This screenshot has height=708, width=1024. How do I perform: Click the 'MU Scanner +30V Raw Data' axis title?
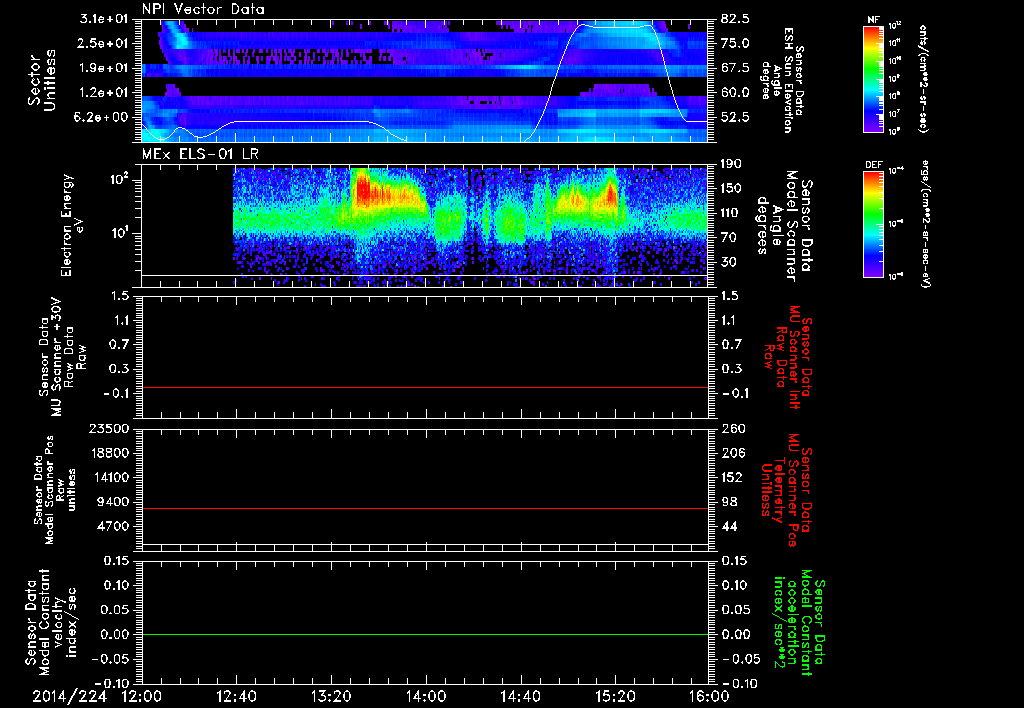pyautogui.click(x=62, y=358)
